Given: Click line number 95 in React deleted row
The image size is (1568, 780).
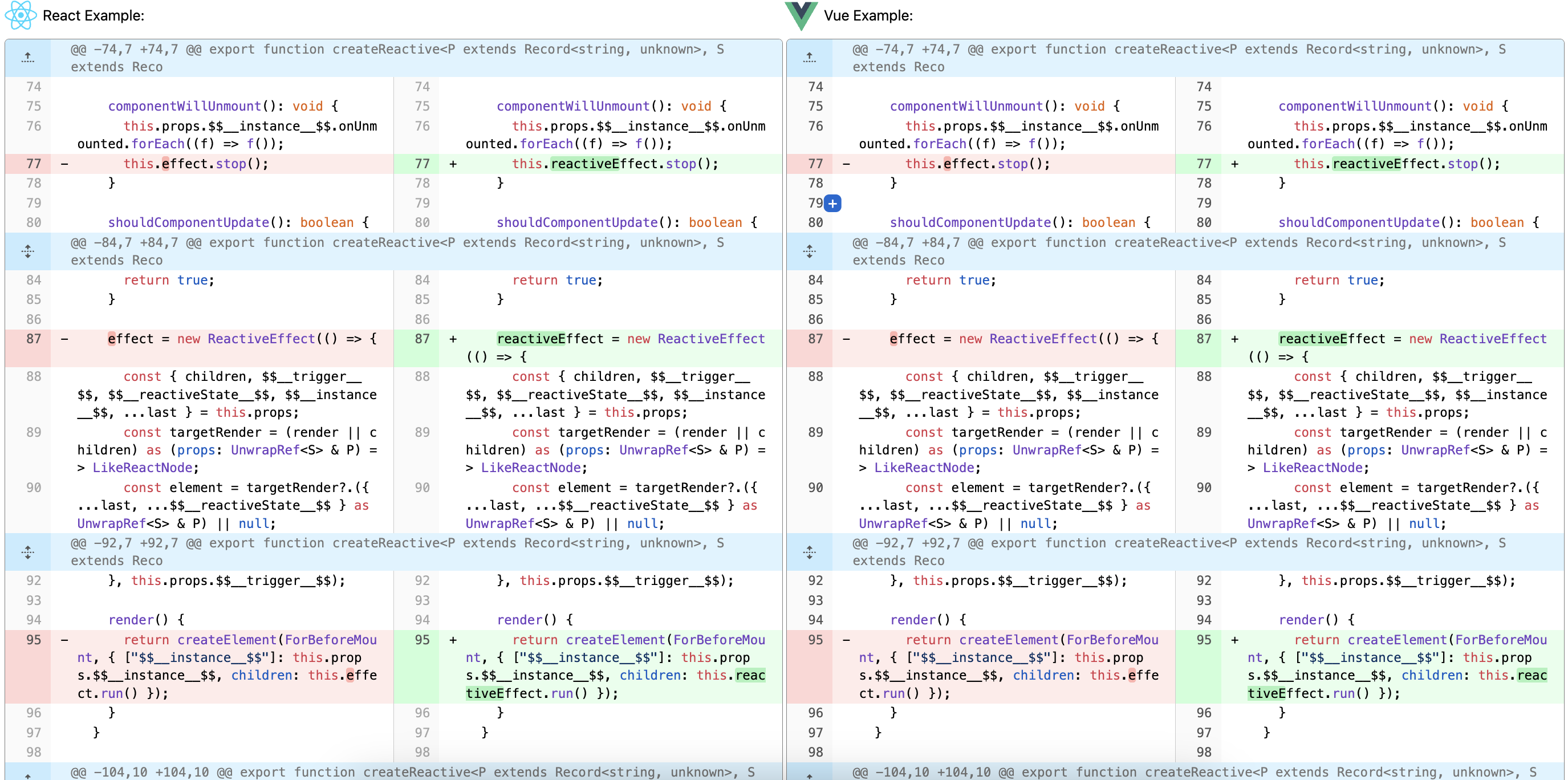Looking at the screenshot, I should pos(34,639).
